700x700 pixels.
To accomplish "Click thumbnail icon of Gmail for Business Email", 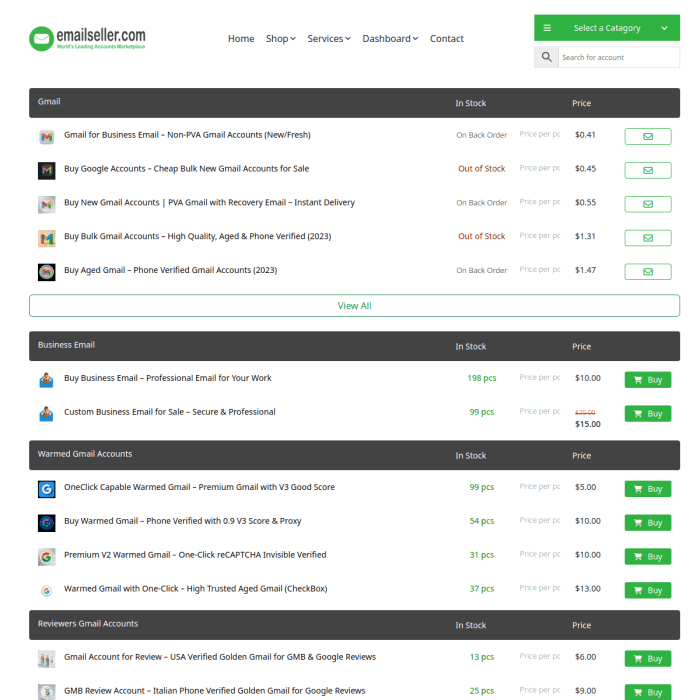I will [46, 137].
